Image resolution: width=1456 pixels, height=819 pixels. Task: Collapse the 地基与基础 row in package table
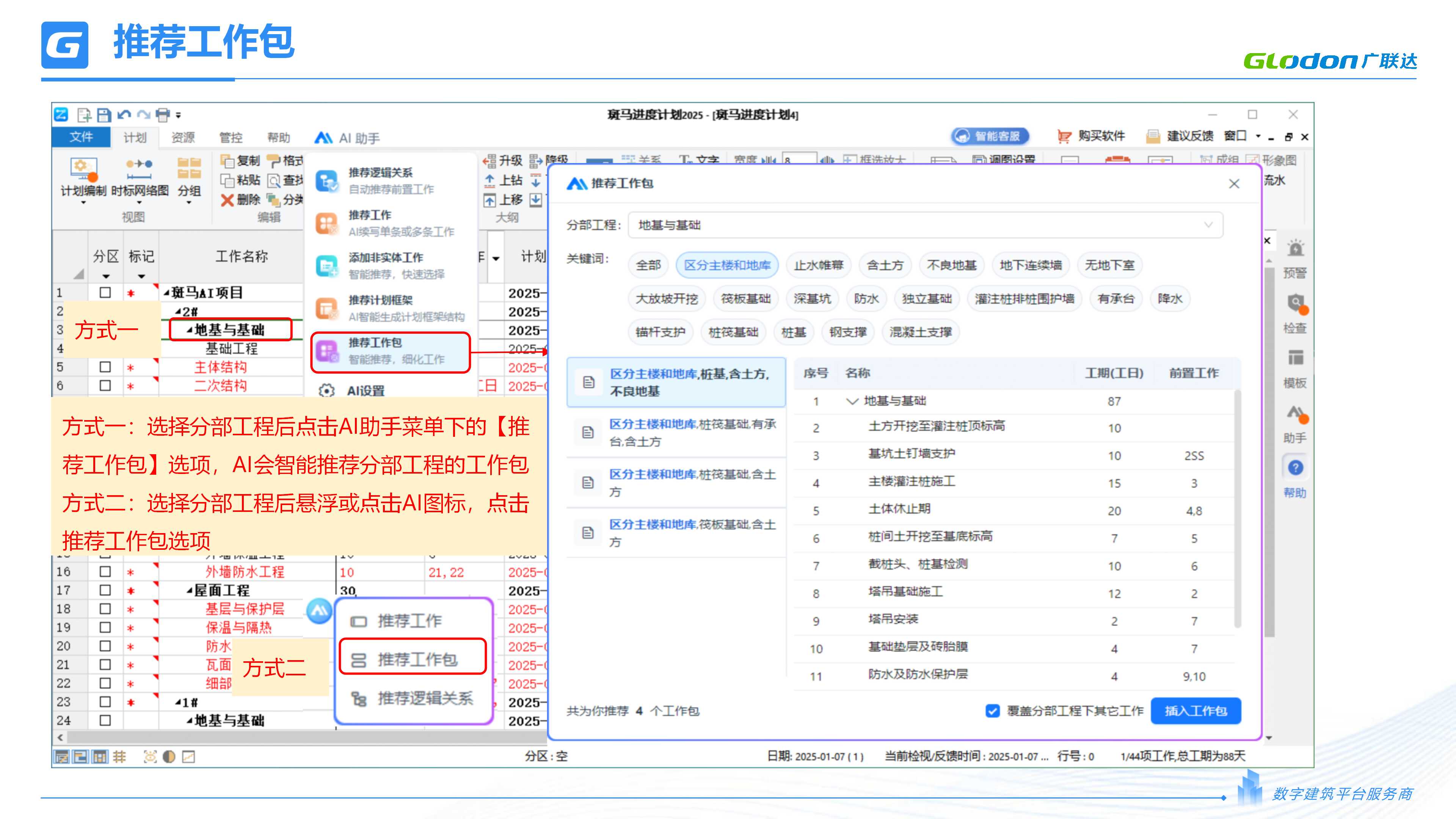click(x=852, y=401)
